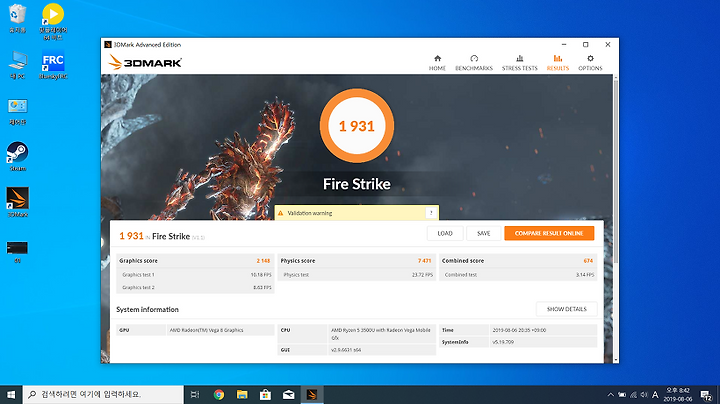Click the SystemInfo version v5.19.709
This screenshot has height=404, width=720.
pyautogui.click(x=503, y=342)
